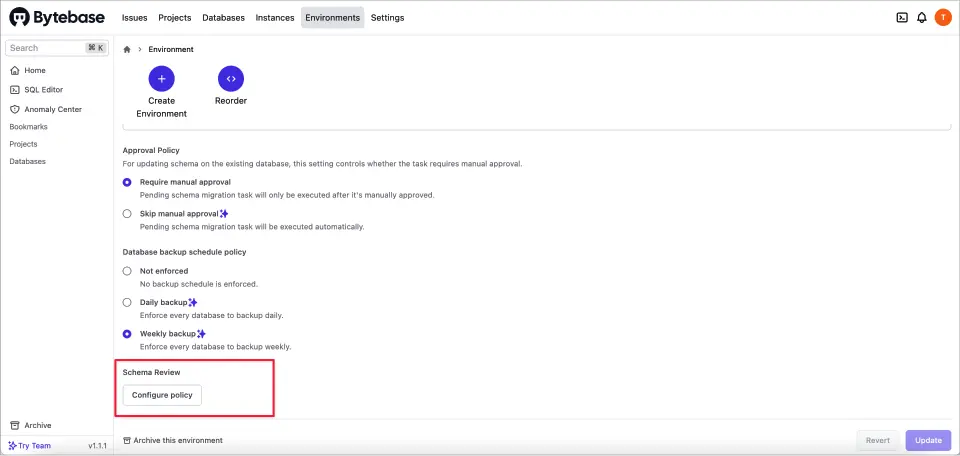
Task: Open Settings in the top navigation
Action: (x=387, y=18)
